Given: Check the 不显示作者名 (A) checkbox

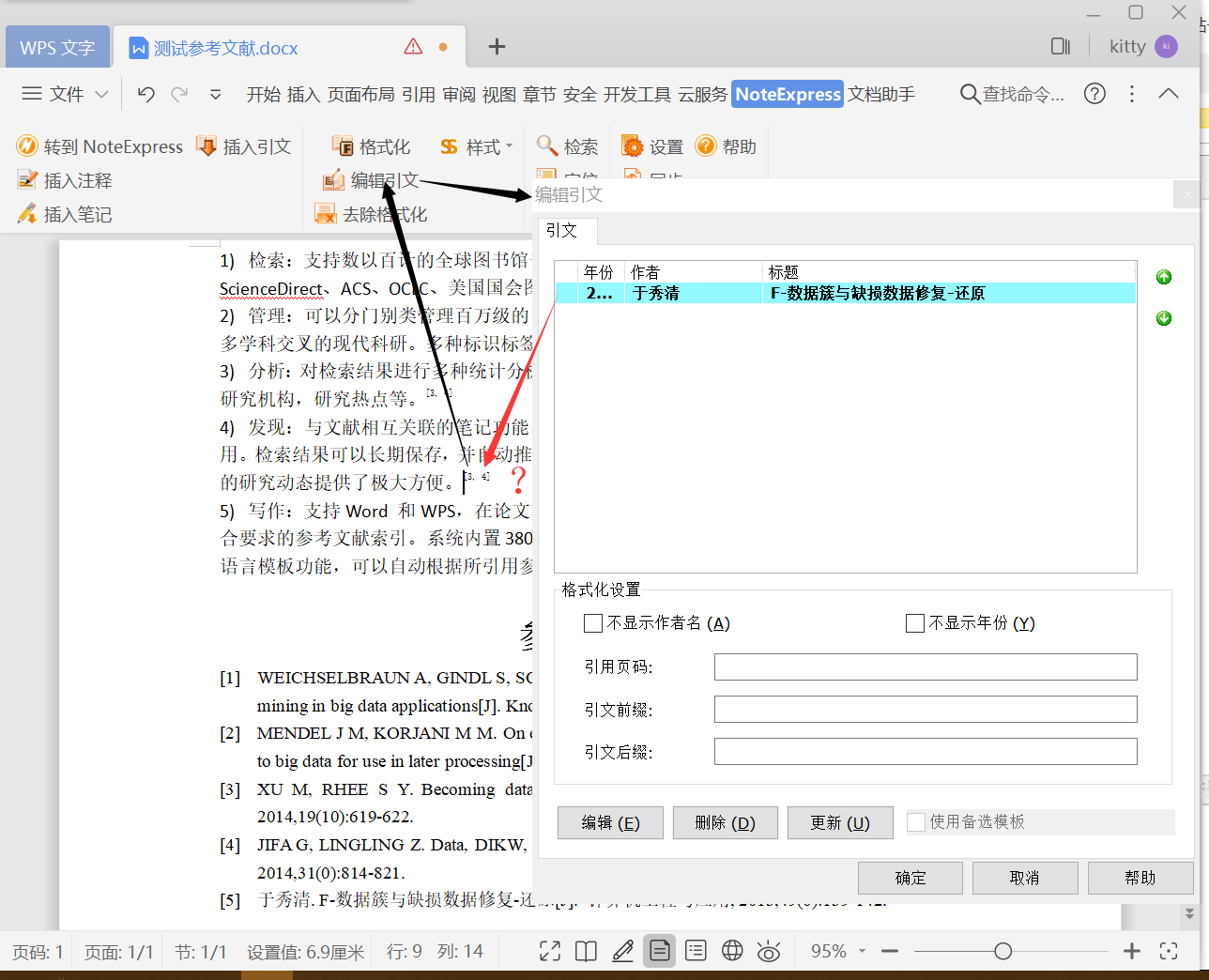Looking at the screenshot, I should [593, 623].
